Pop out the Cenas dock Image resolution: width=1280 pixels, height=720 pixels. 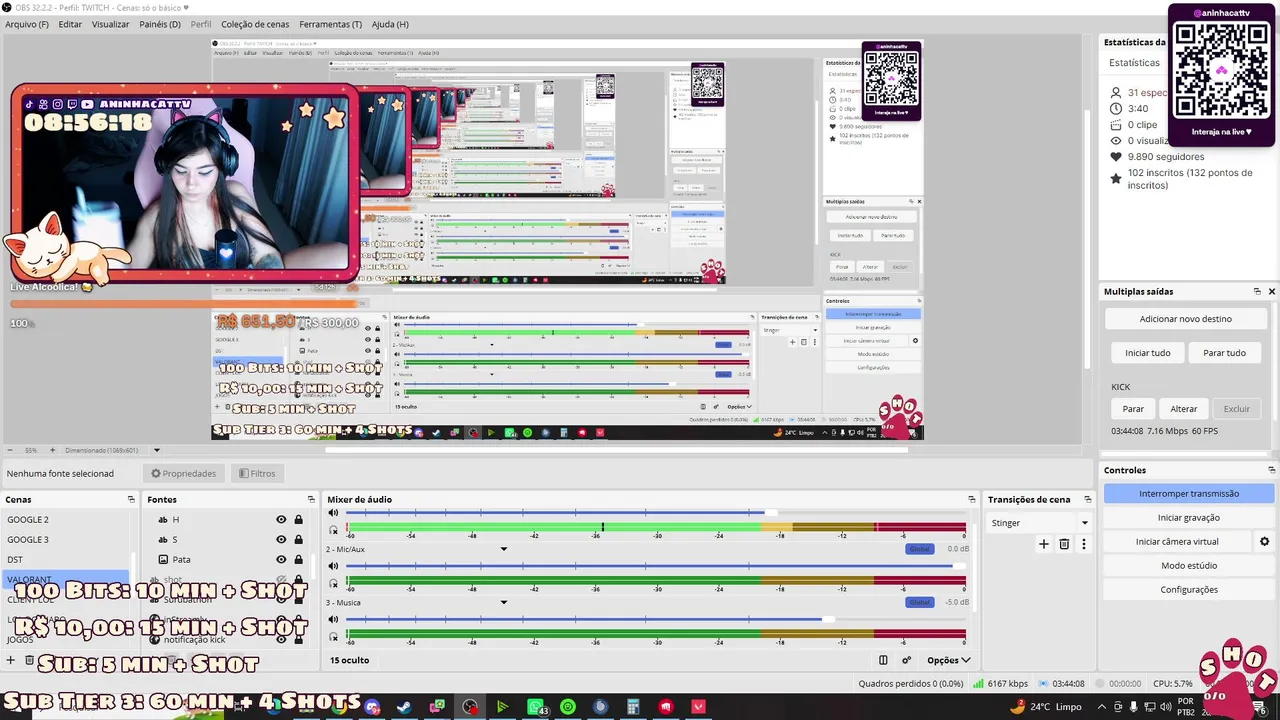point(131,499)
